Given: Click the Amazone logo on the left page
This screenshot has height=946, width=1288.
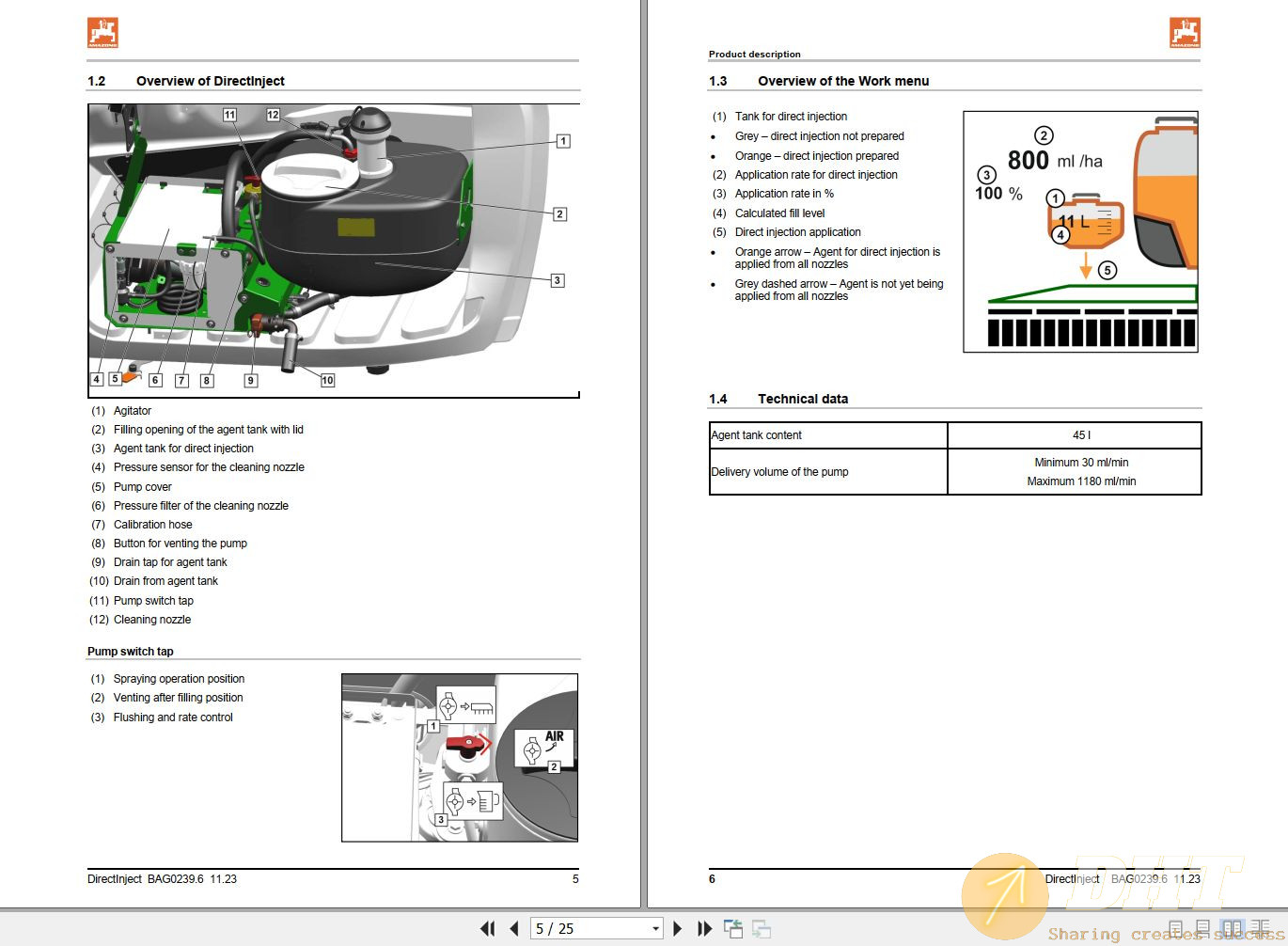Looking at the screenshot, I should pos(103,32).
